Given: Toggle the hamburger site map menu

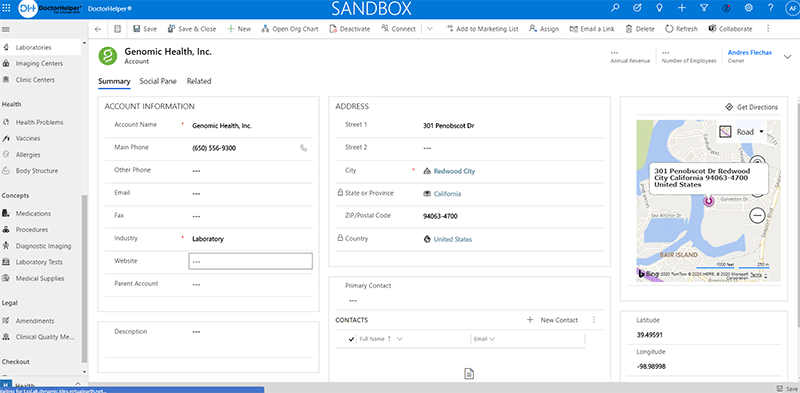Looking at the screenshot, I should 6,29.
